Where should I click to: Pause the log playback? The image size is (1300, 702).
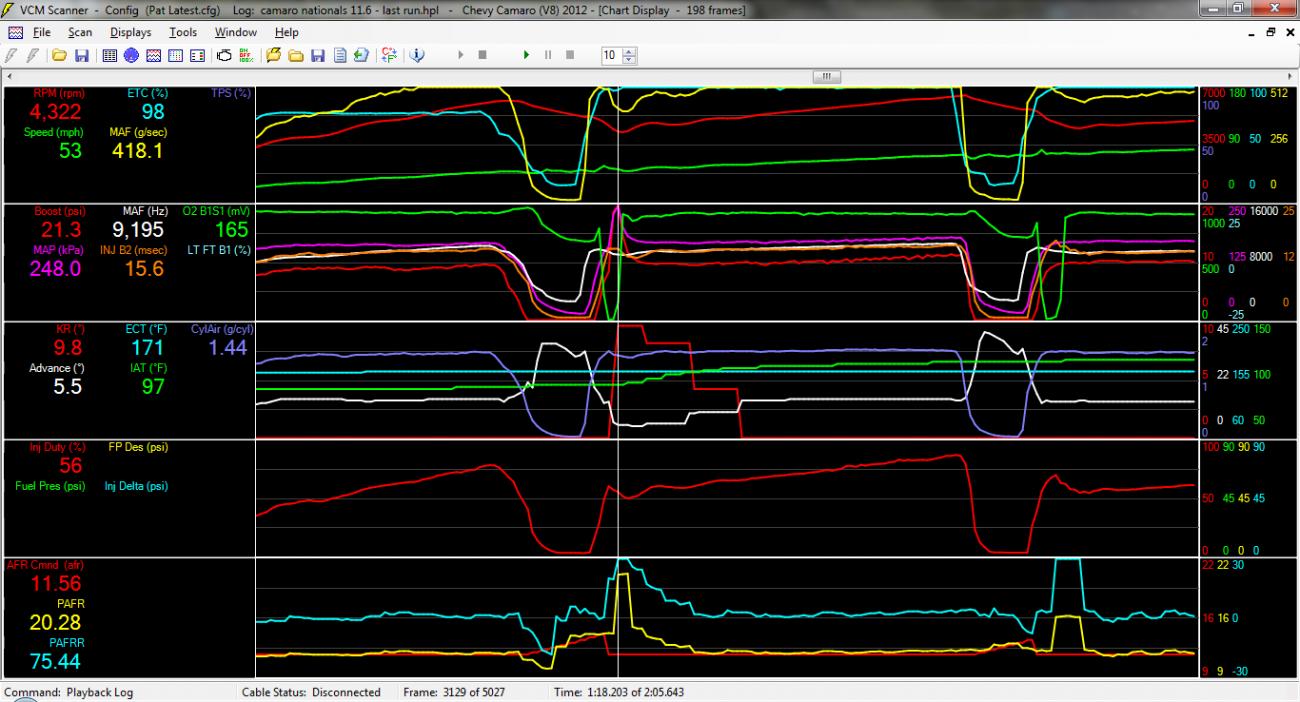point(547,55)
